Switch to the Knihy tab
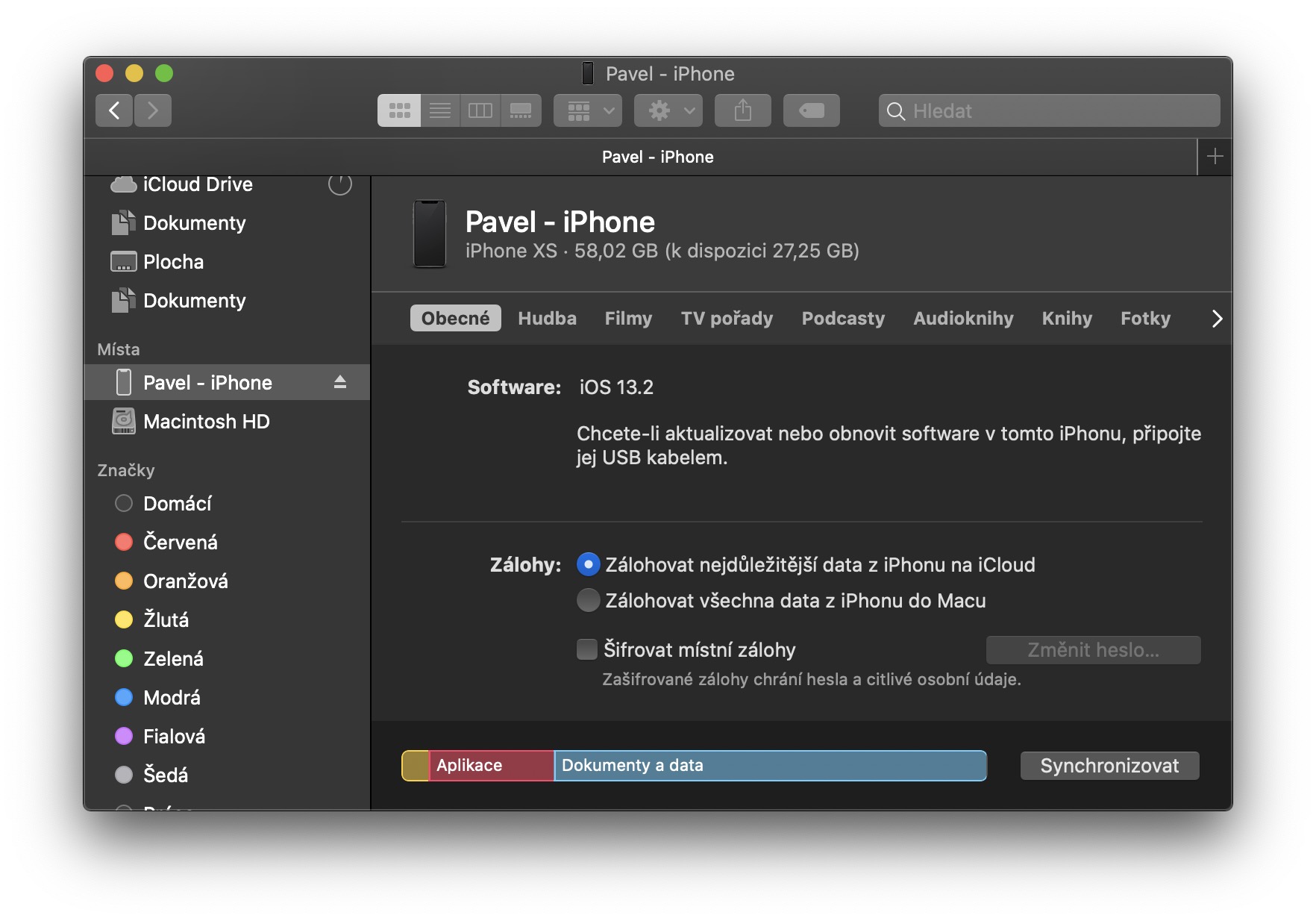This screenshot has width=1316, height=921. (1067, 319)
